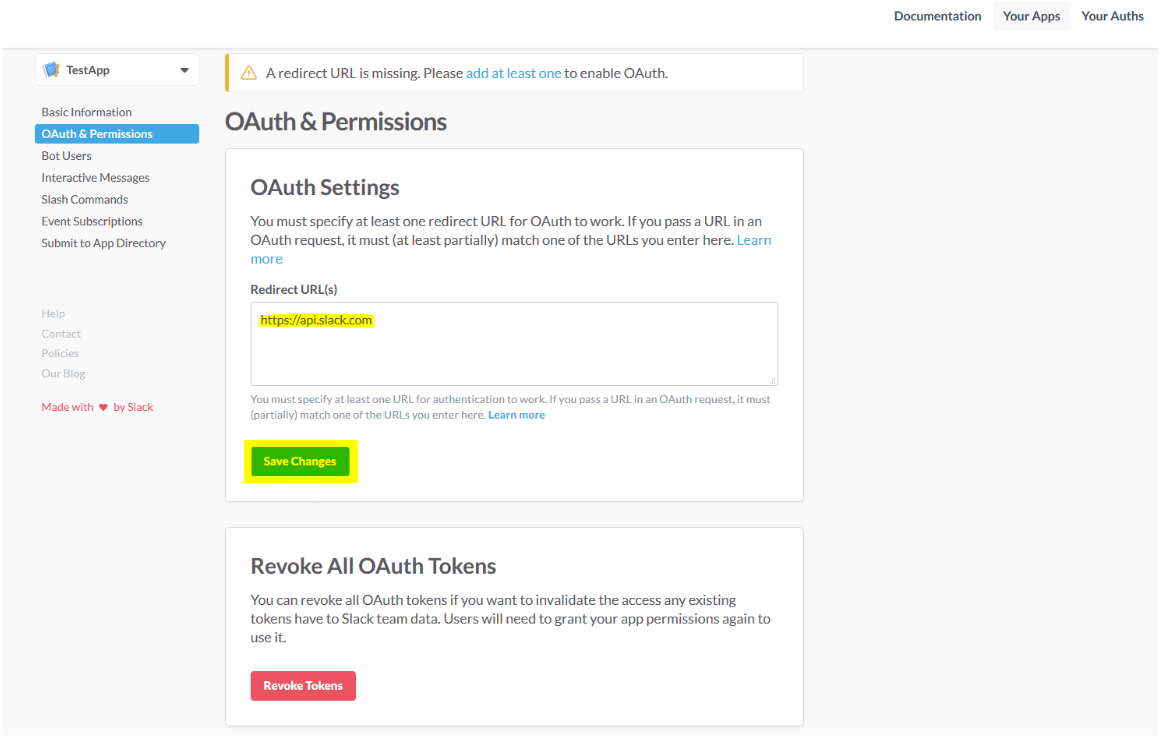Follow the 'add at least one' link
Image resolution: width=1160 pixels, height=743 pixels.
pos(513,73)
